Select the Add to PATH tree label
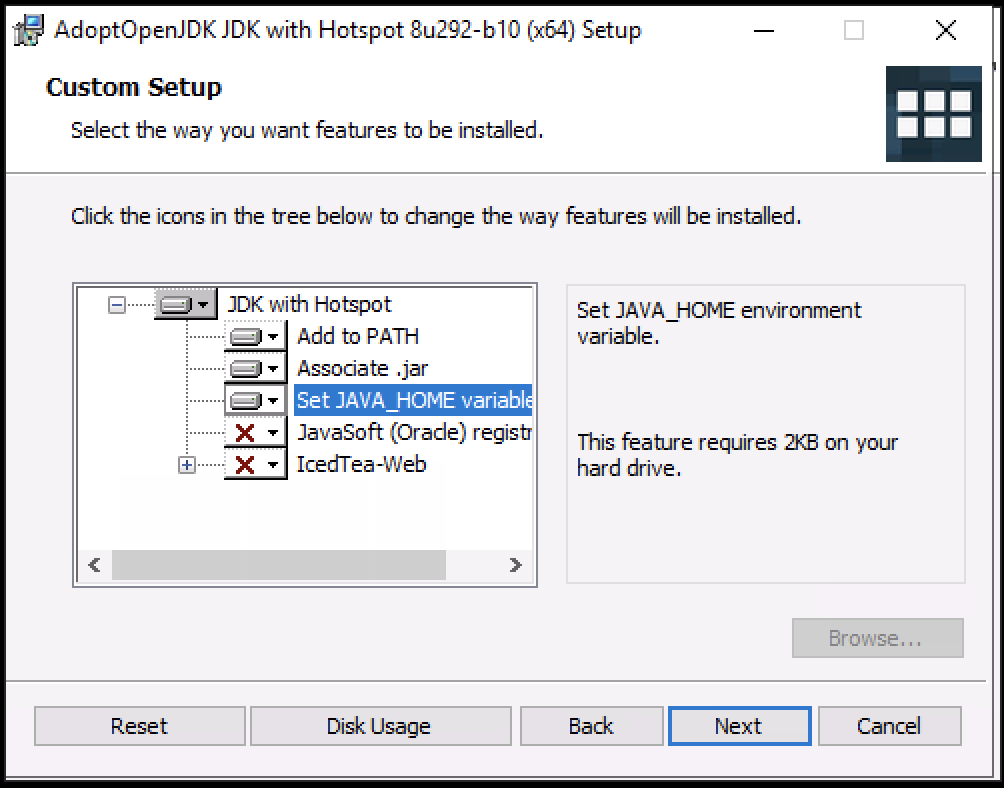 coord(358,336)
